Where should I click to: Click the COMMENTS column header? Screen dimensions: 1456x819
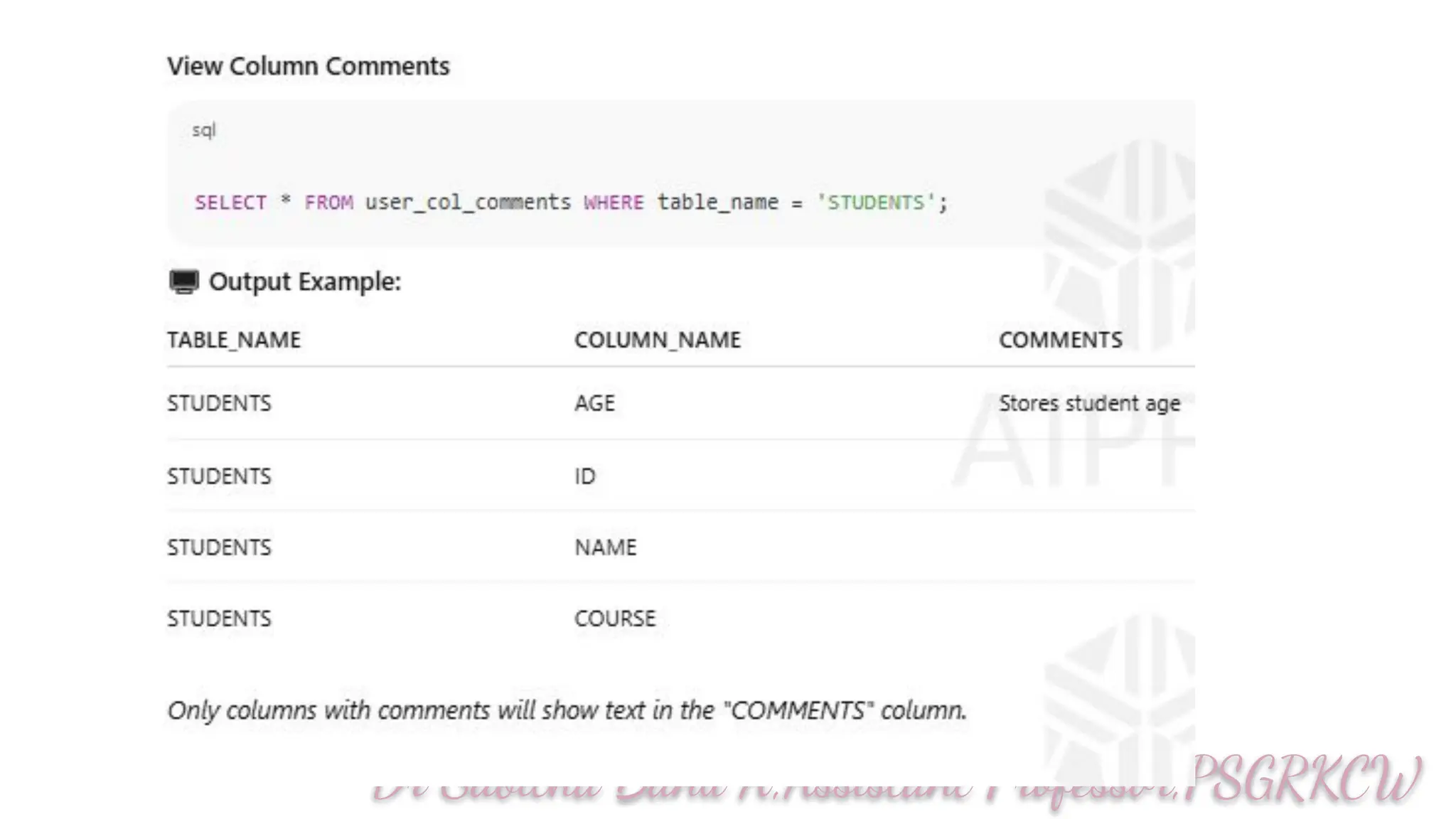pyautogui.click(x=1060, y=340)
